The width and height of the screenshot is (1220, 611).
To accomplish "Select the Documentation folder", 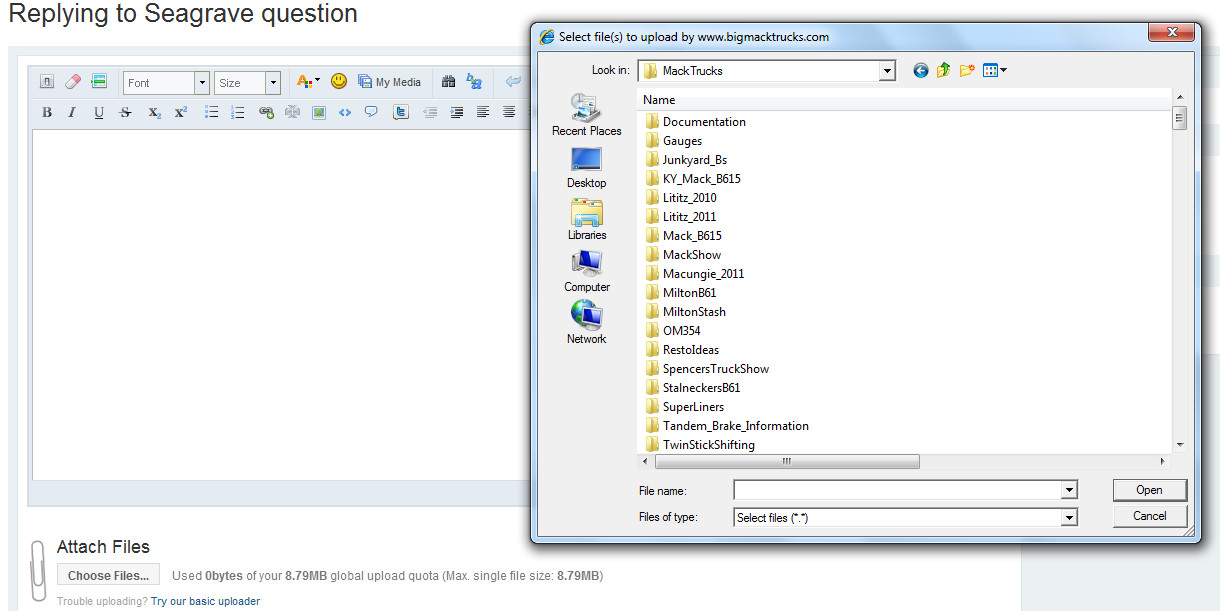I will (x=696, y=122).
